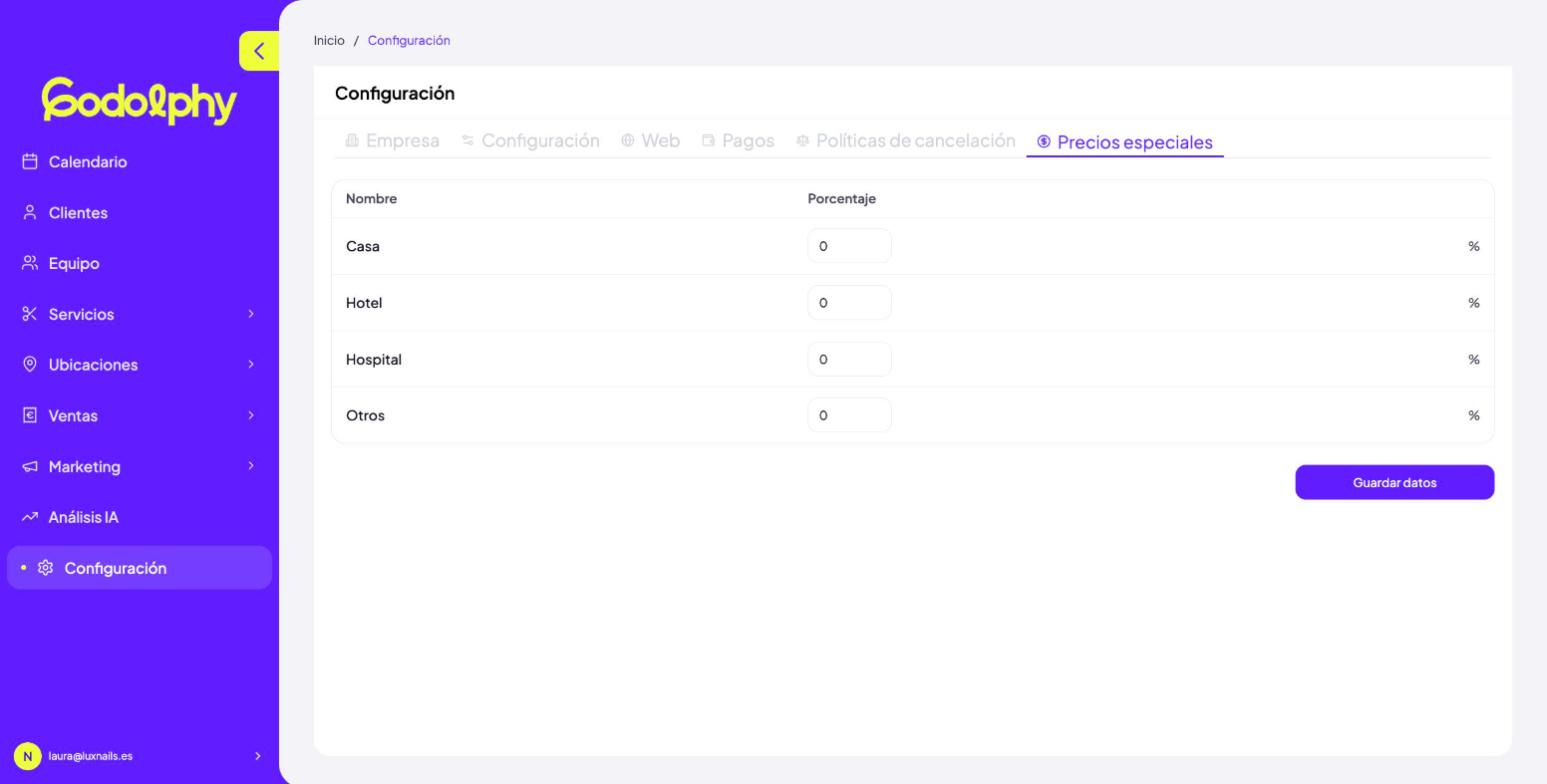Select the Precios especiales tab
Viewport: 1547px width, 784px height.
click(1125, 142)
